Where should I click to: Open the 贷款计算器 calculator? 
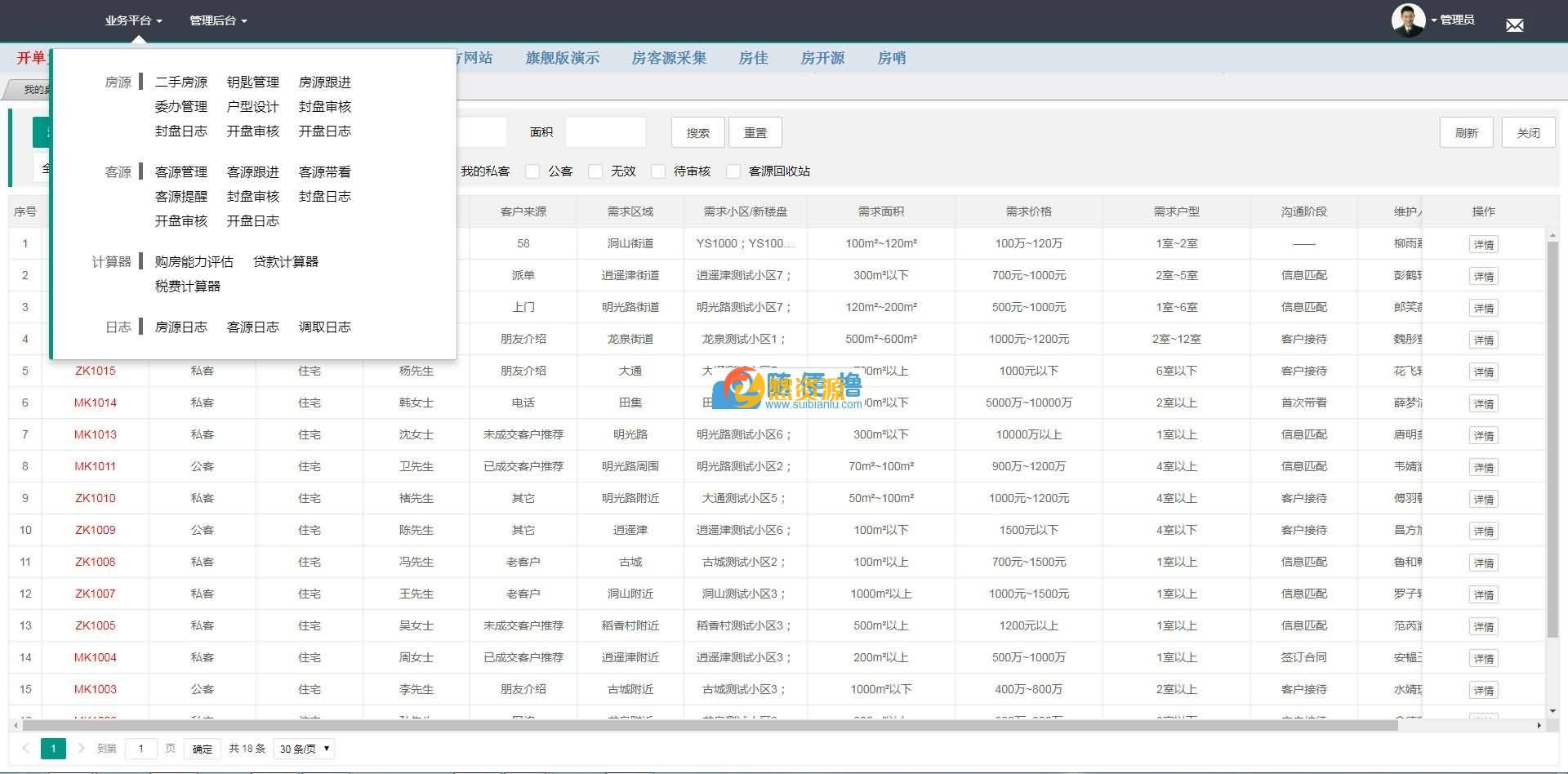287,261
